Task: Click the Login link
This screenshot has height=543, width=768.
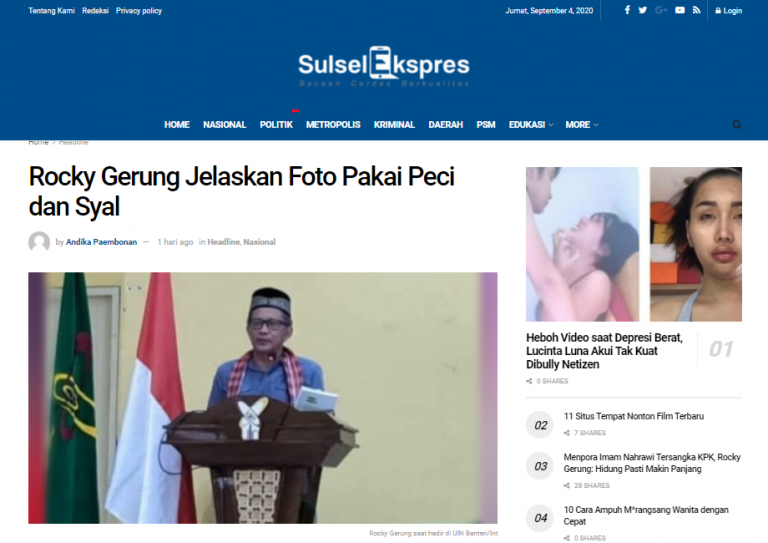Action: tap(729, 11)
